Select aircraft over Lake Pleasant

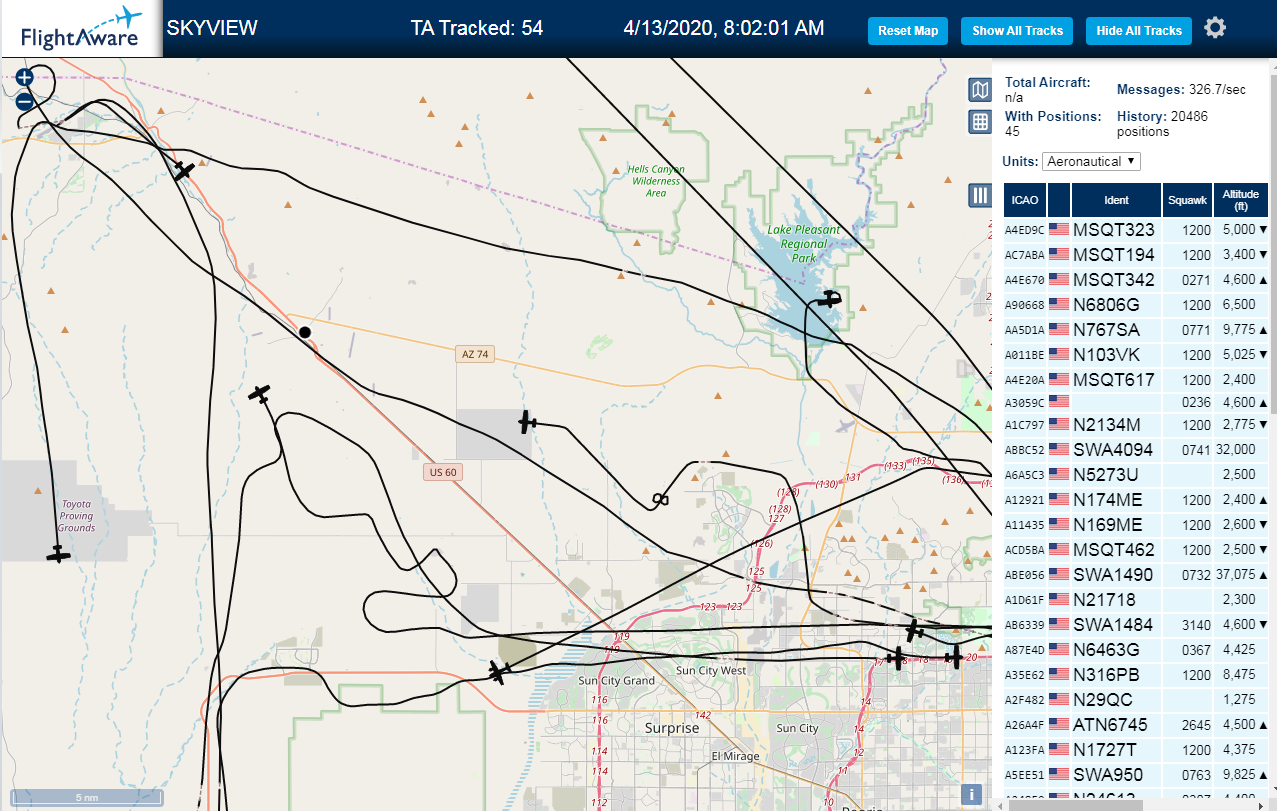828,298
